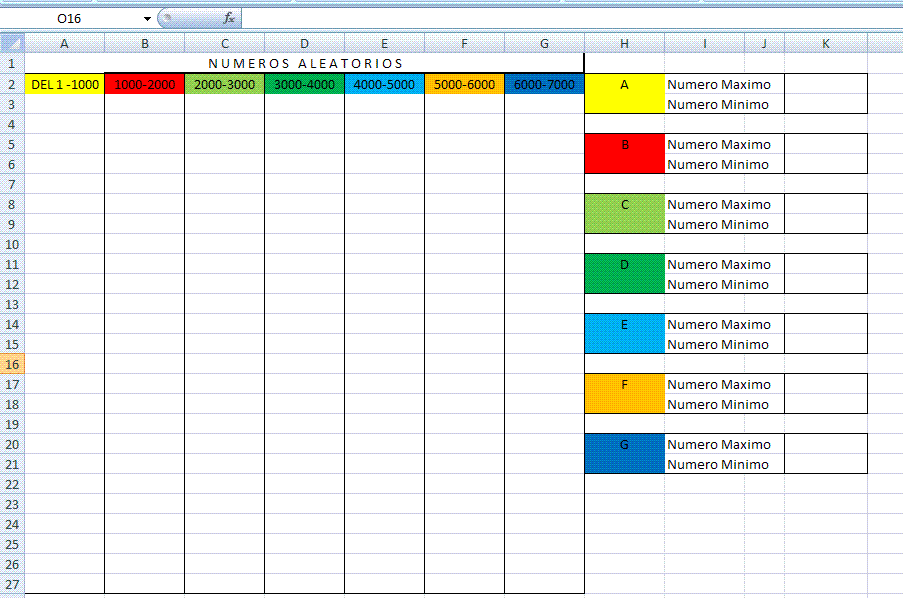Select the dark blue 6000-7000 cell

click(x=544, y=84)
